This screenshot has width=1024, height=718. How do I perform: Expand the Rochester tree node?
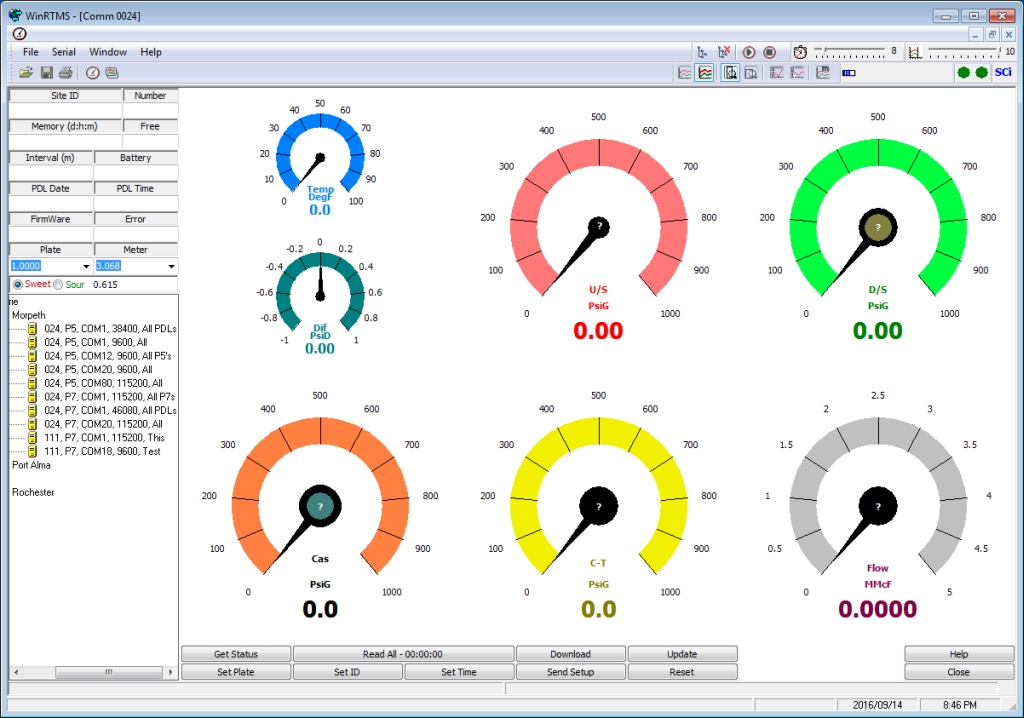click(x=33, y=492)
